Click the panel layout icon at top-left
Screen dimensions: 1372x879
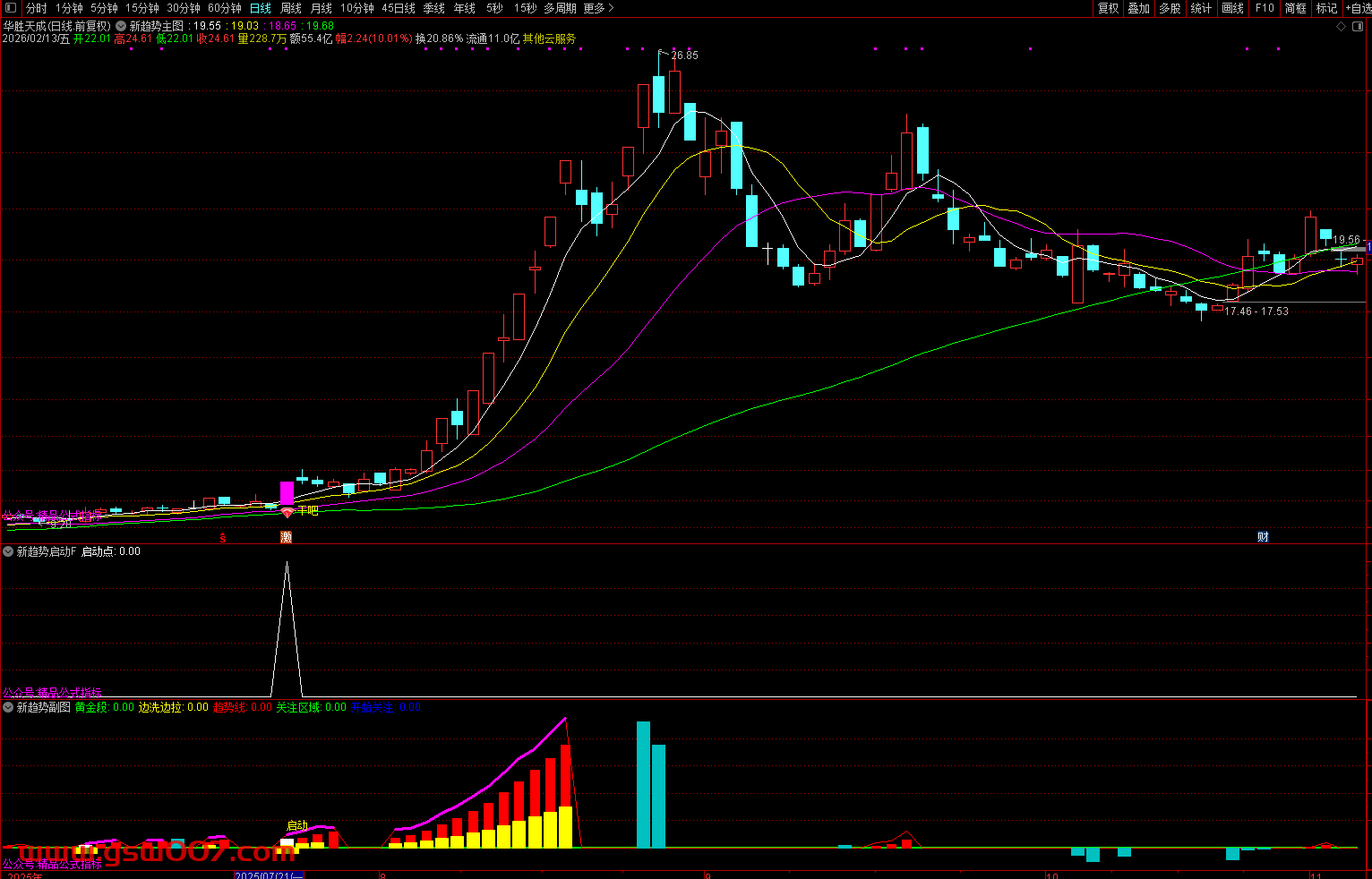click(11, 8)
